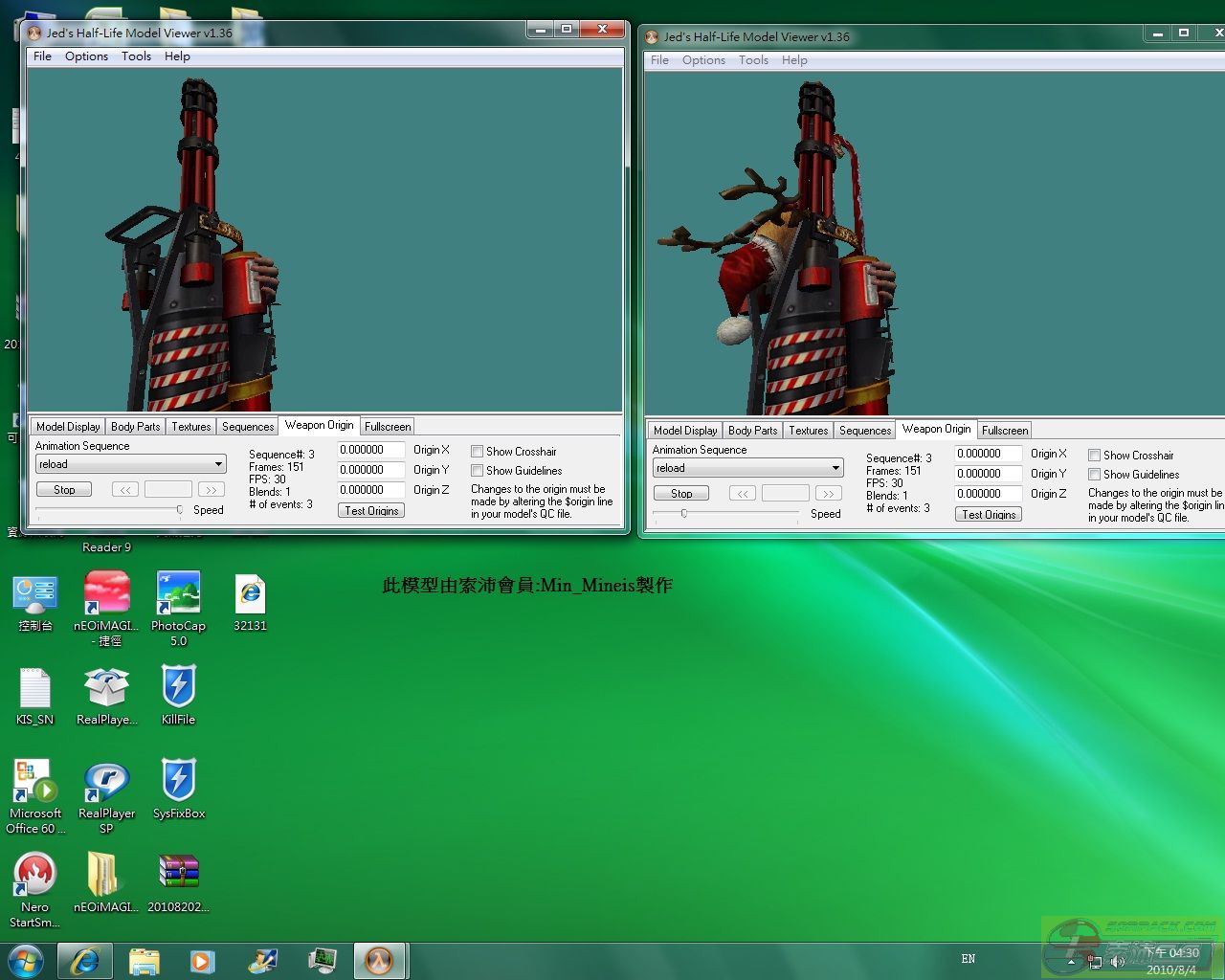1225x980 pixels.
Task: Select the SysFixBox desktop icon
Action: pos(179,782)
